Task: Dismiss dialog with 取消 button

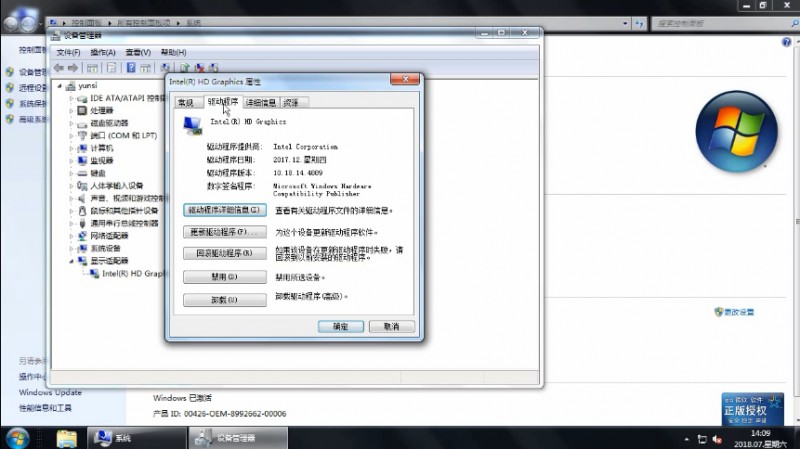Action: tap(392, 327)
